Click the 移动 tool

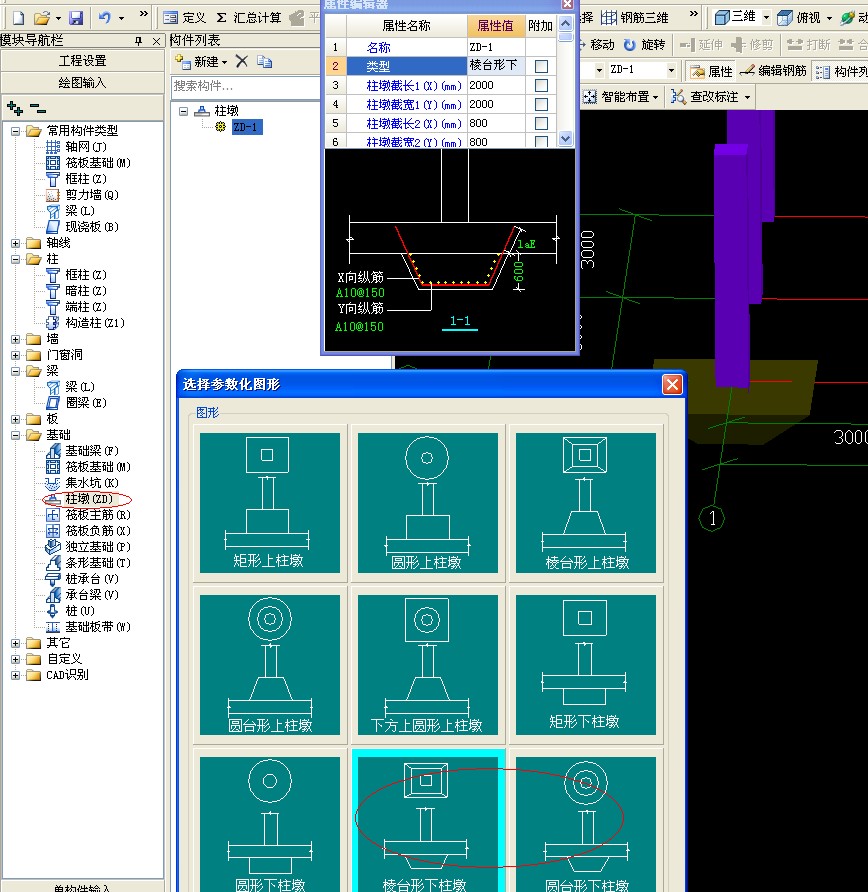[x=596, y=44]
